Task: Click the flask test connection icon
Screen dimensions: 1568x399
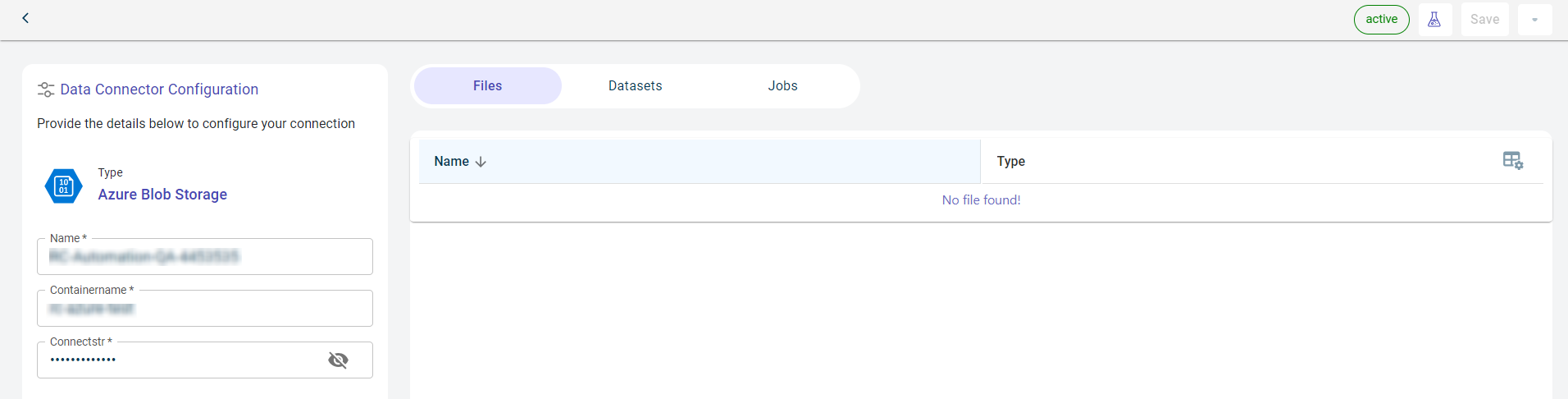Action: tap(1434, 20)
